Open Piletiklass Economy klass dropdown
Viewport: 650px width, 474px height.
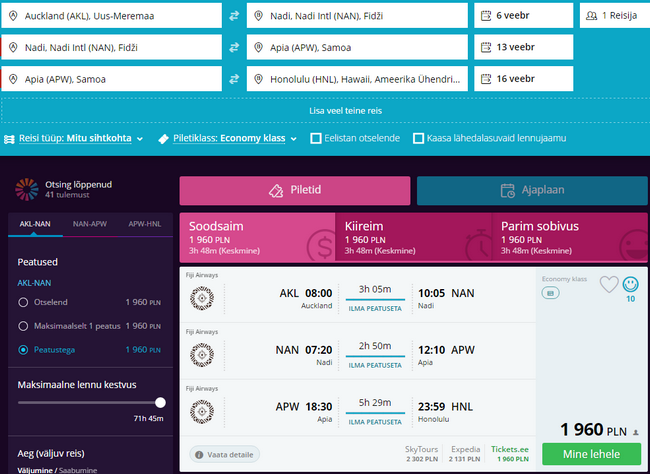click(235, 139)
